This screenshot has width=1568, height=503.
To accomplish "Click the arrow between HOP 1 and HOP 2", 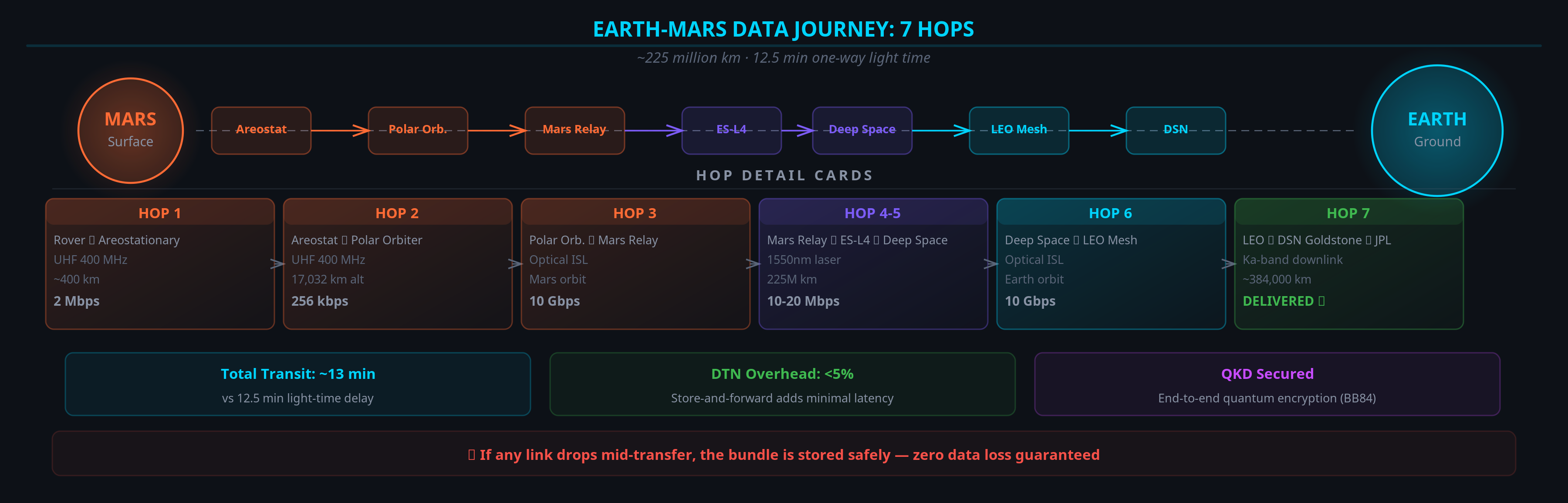I will pyautogui.click(x=277, y=263).
